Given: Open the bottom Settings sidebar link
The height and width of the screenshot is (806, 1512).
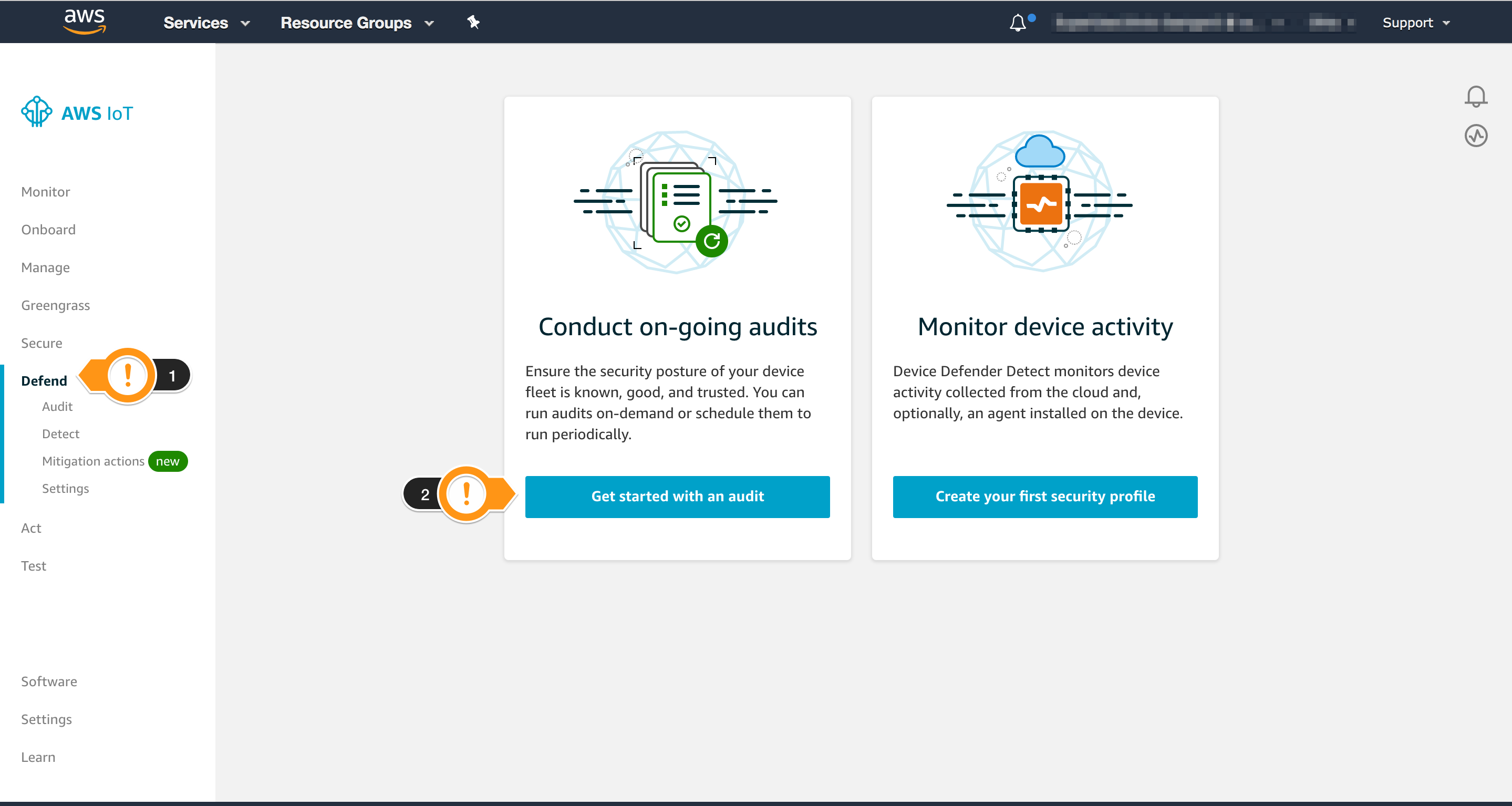Looking at the screenshot, I should click(47, 720).
